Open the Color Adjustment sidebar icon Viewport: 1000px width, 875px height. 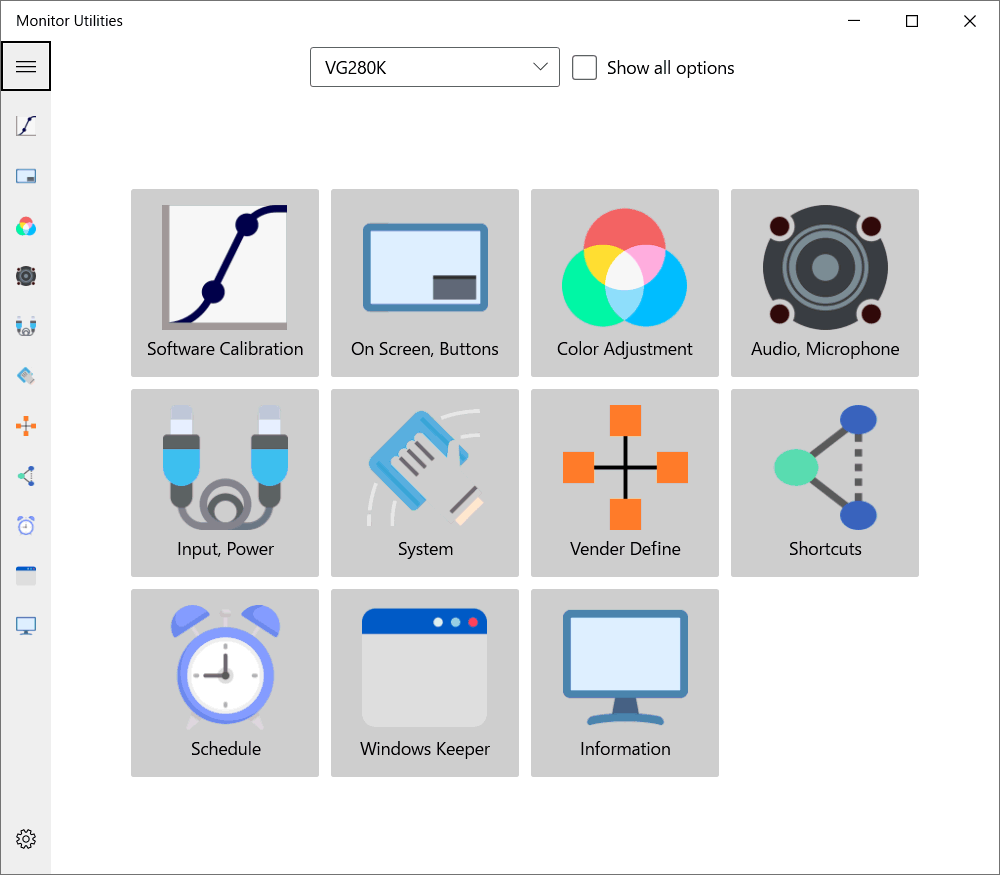point(26,226)
